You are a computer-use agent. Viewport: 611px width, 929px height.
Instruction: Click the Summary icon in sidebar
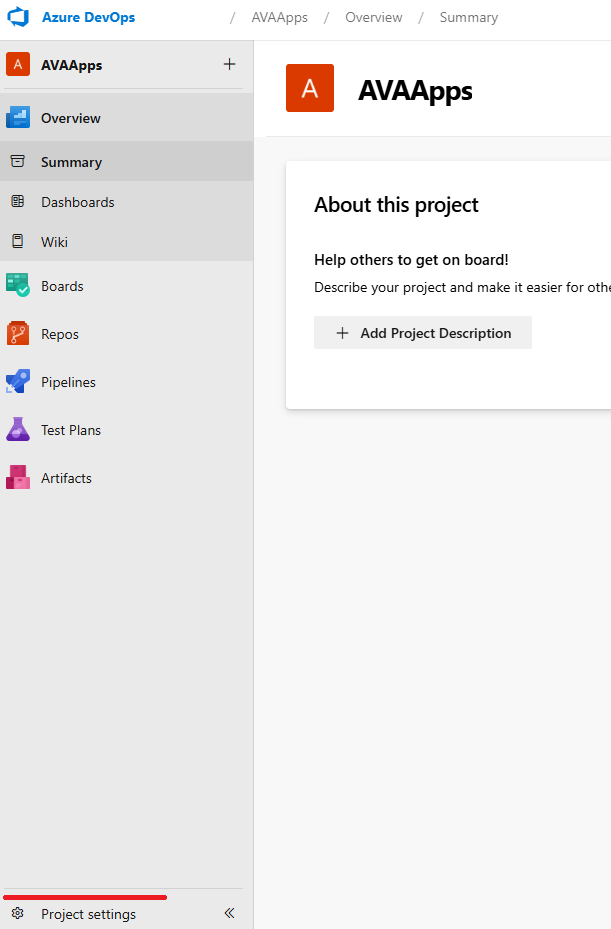[18, 161]
